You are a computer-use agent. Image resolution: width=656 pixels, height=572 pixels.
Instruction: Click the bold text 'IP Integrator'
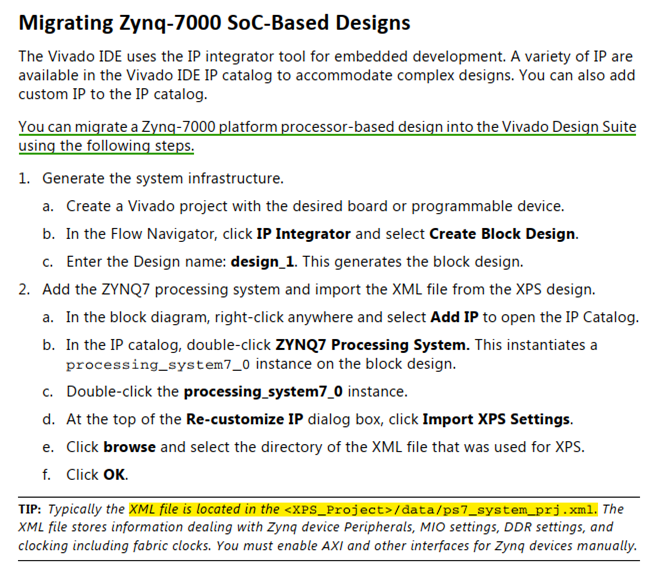[304, 234]
